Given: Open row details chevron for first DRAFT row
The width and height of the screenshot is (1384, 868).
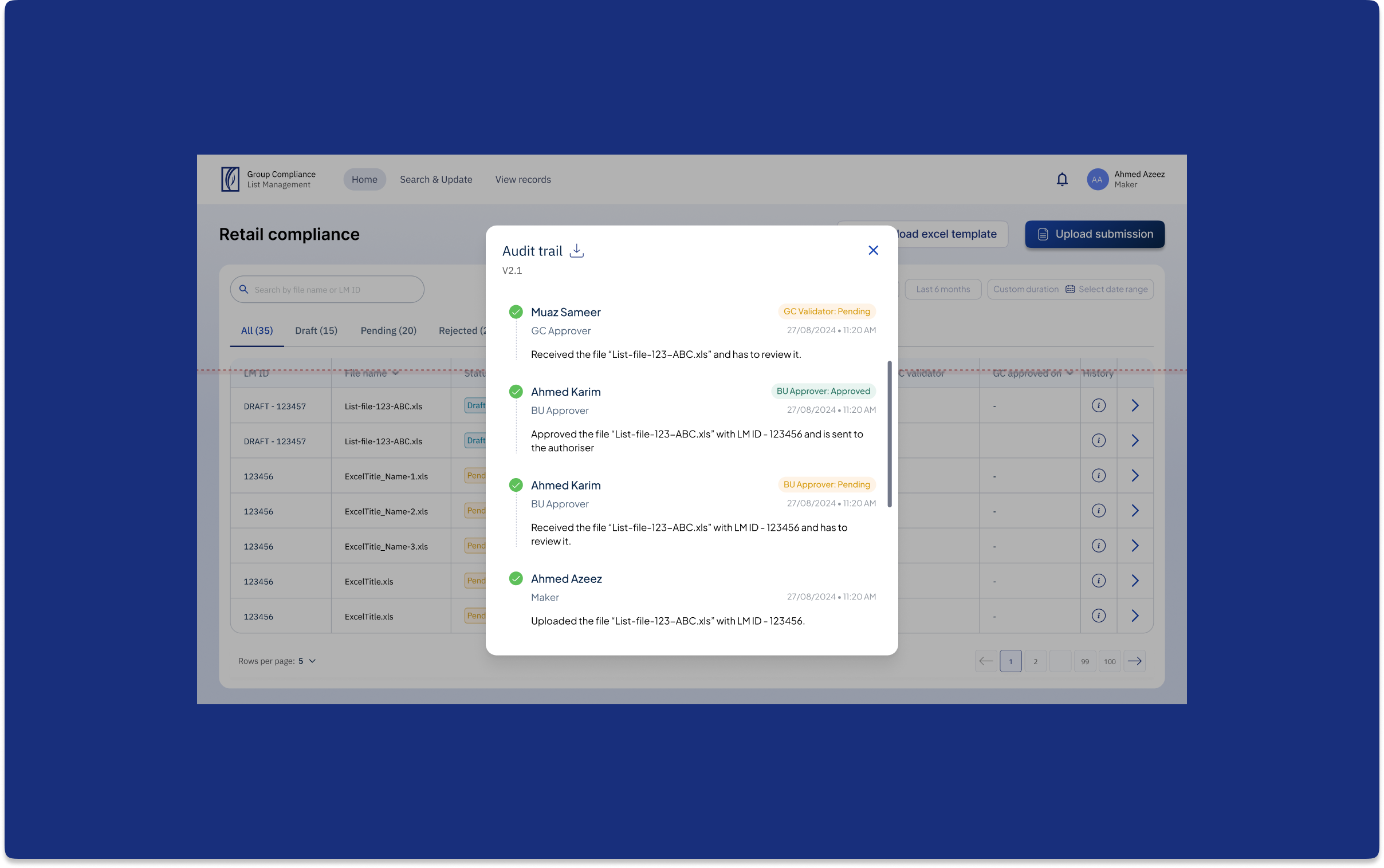Looking at the screenshot, I should [x=1135, y=405].
